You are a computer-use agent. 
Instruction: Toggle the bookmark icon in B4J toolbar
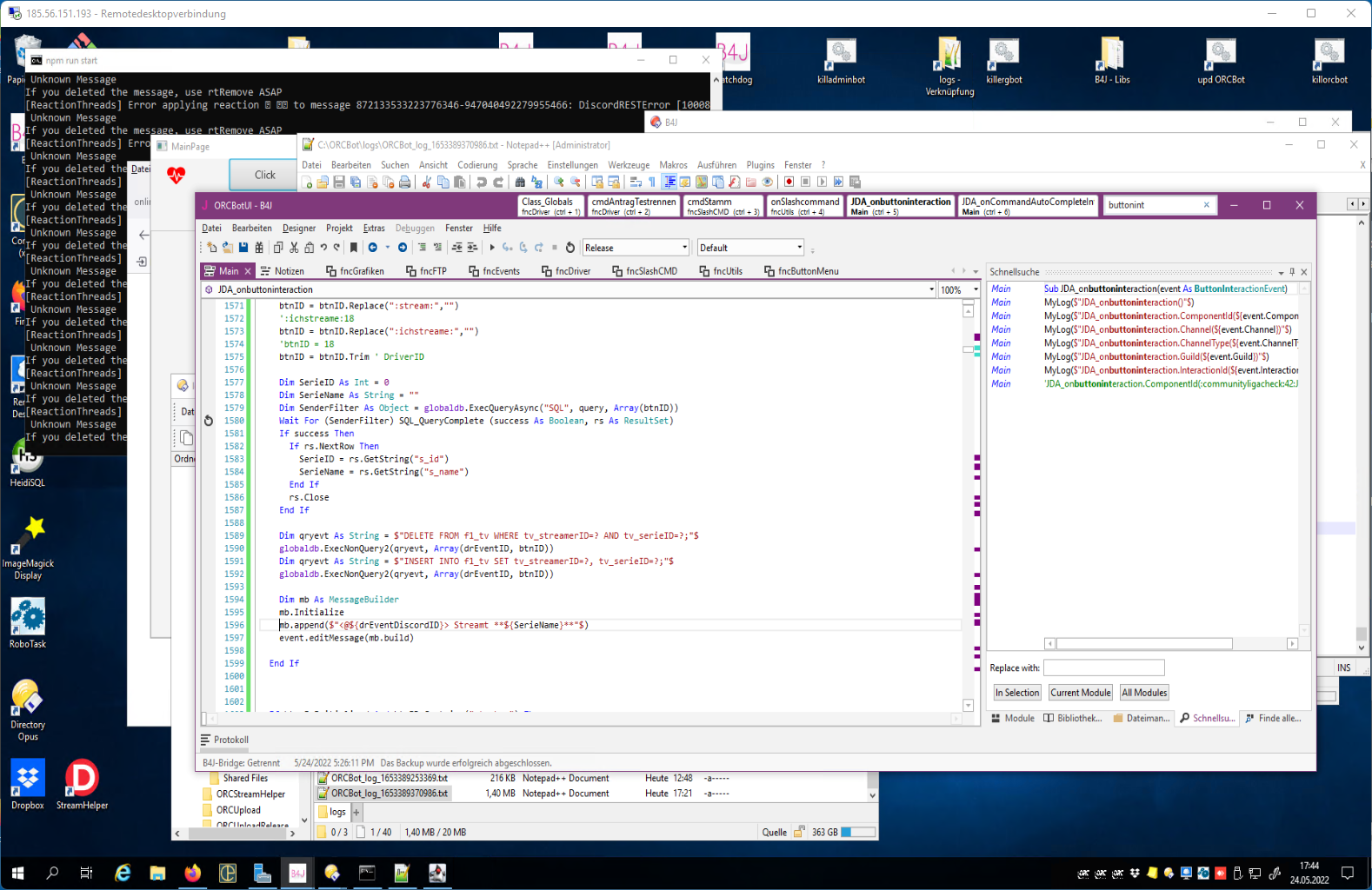tap(354, 248)
